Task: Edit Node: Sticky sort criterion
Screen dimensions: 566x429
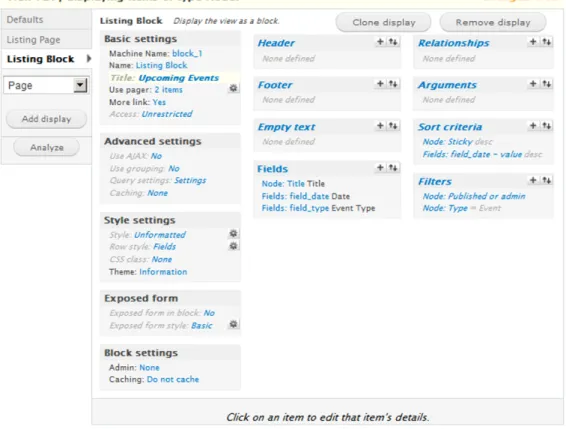Action: tap(448, 142)
